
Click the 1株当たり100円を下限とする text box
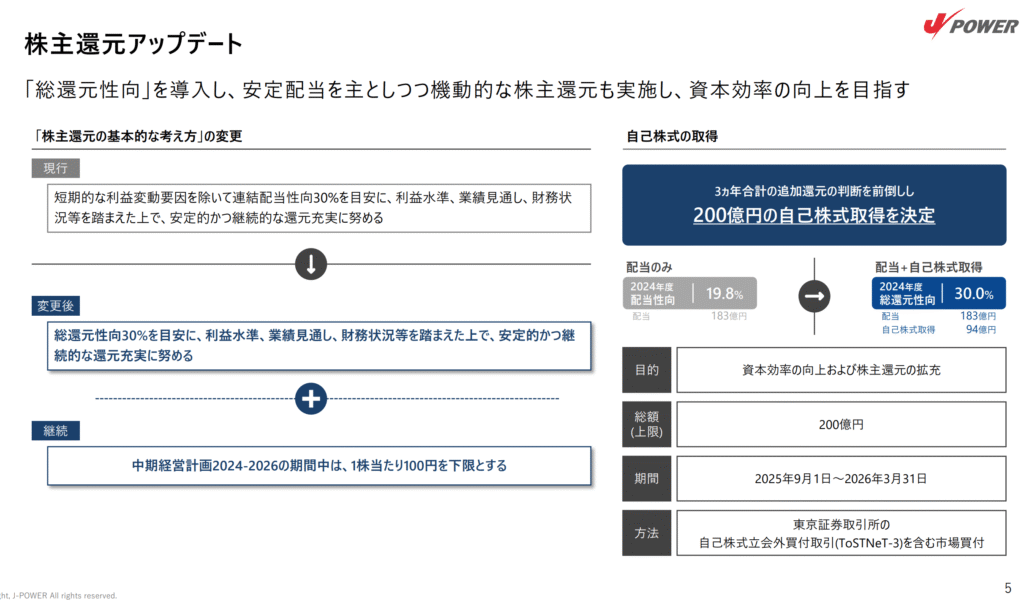point(319,465)
